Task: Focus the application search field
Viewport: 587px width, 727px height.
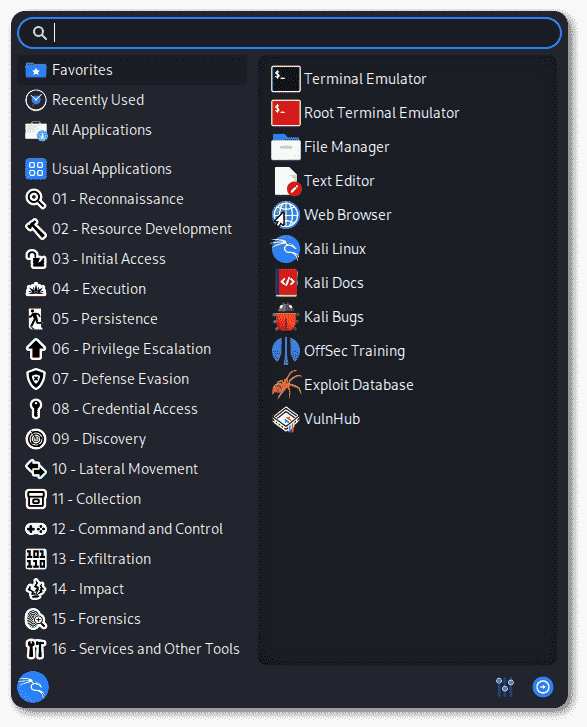Action: tap(289, 33)
